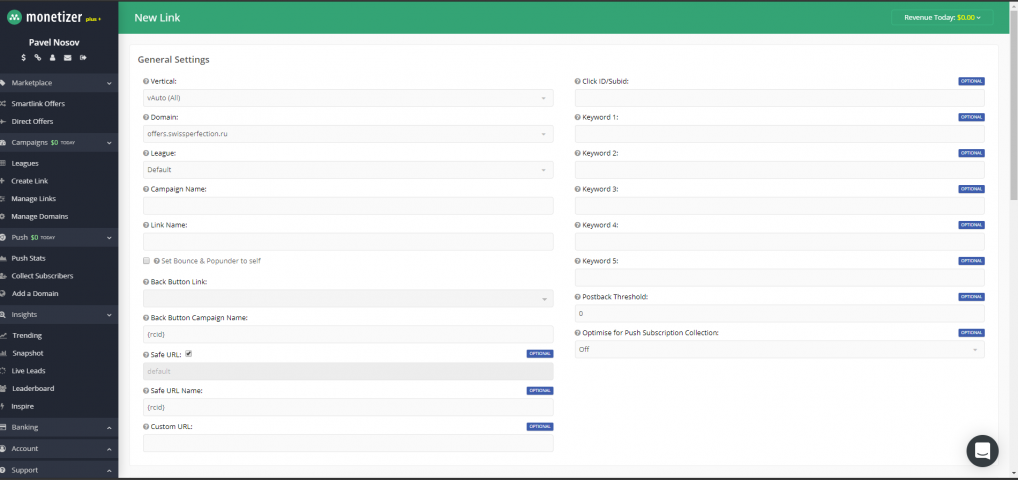
Task: Click the chain link icon under the username
Action: pos(38,58)
